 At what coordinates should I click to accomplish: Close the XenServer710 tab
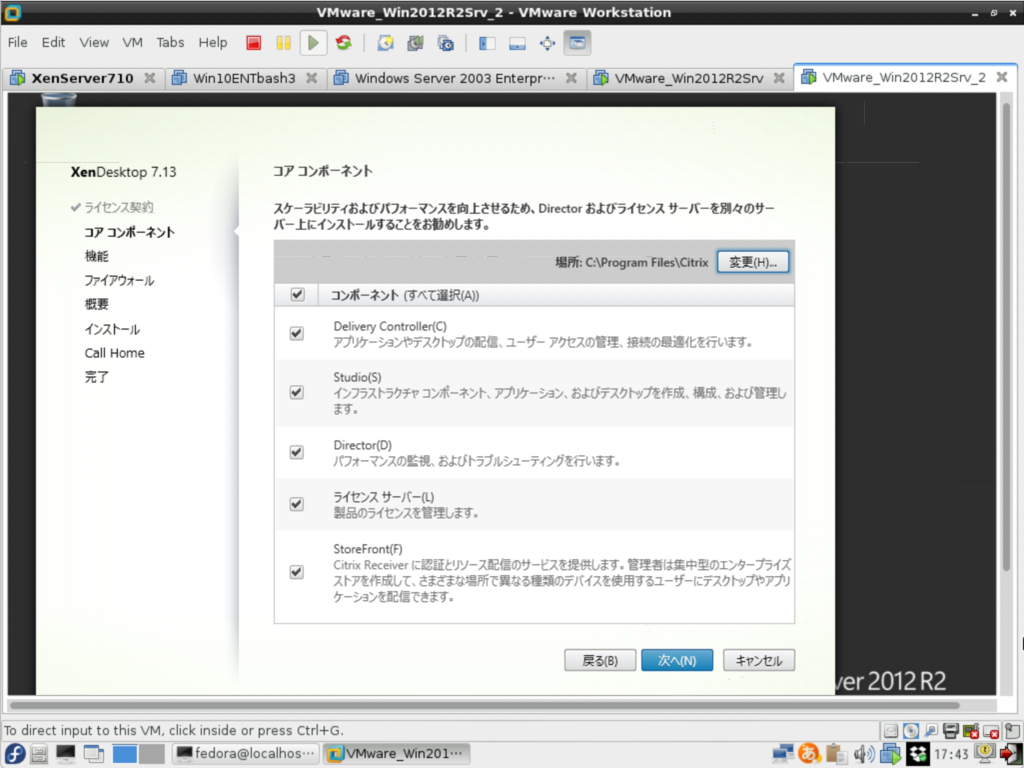[150, 78]
